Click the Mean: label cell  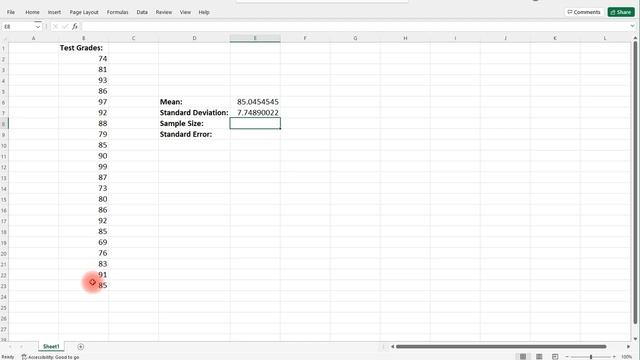point(194,102)
